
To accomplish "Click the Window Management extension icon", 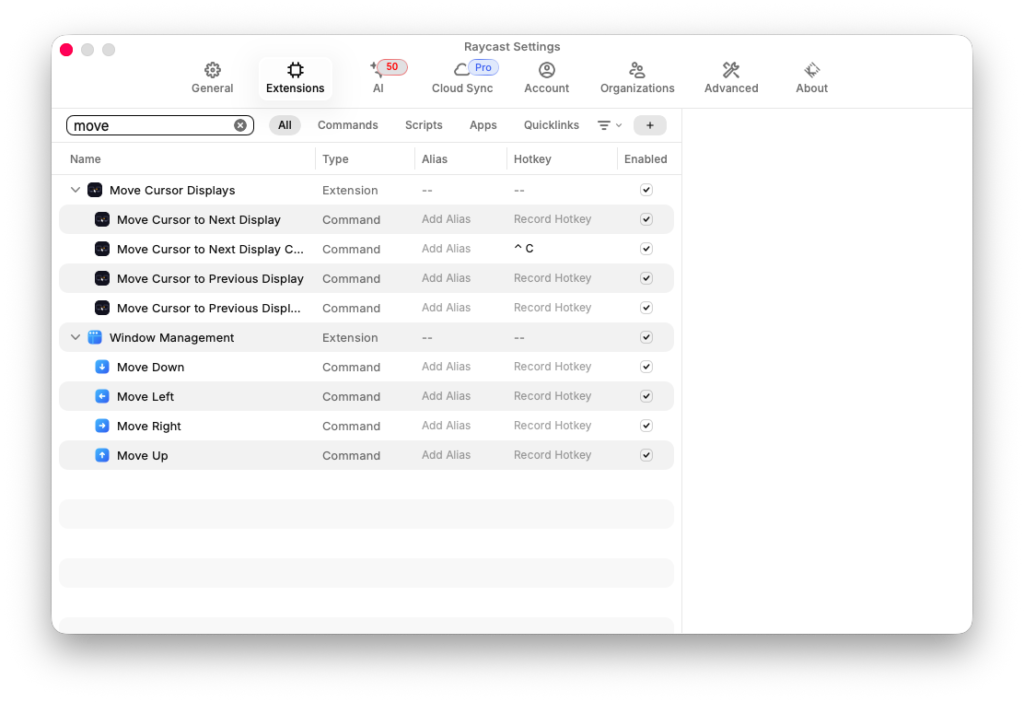I will point(95,338).
